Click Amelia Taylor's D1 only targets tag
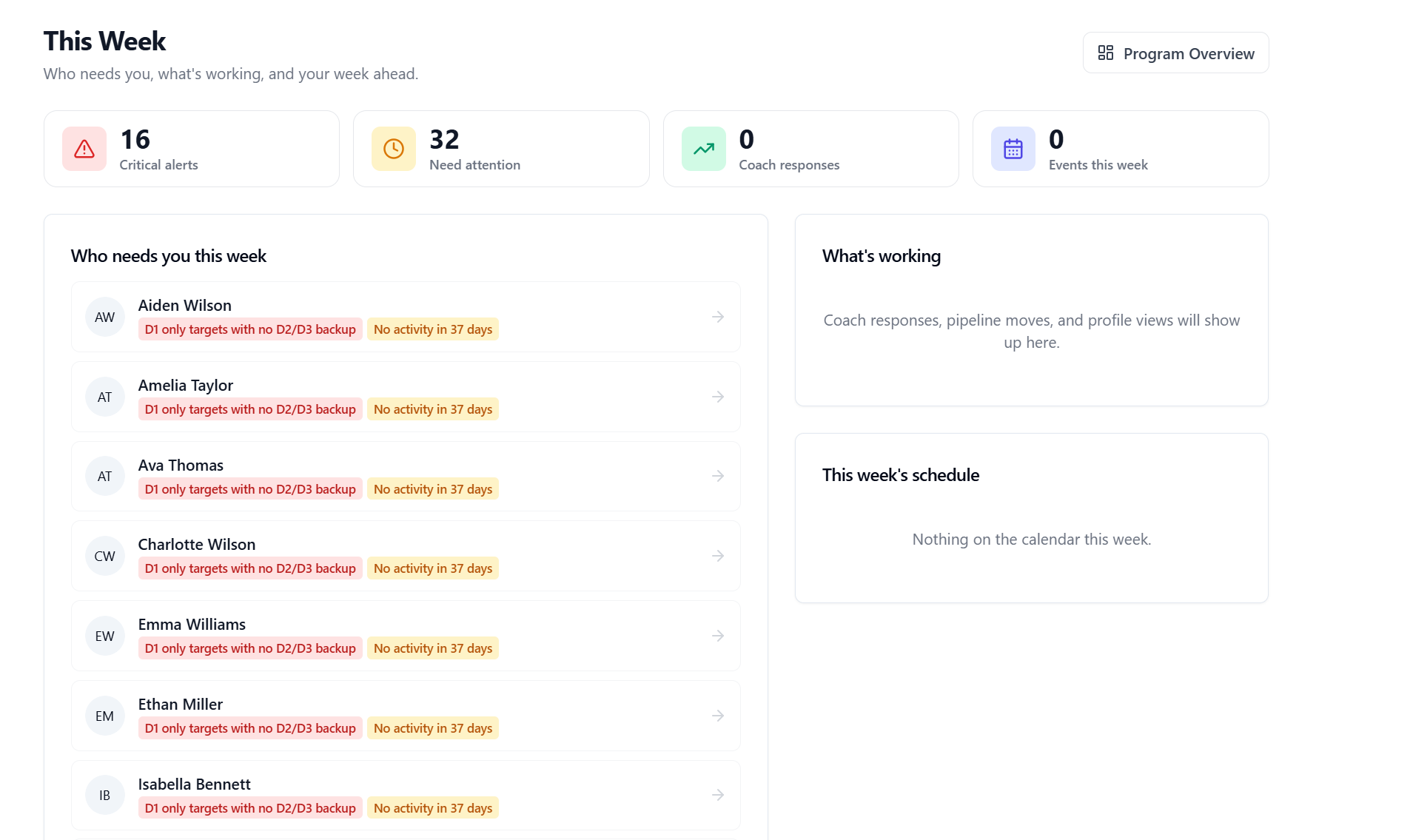The width and height of the screenshot is (1410, 840). pos(250,409)
